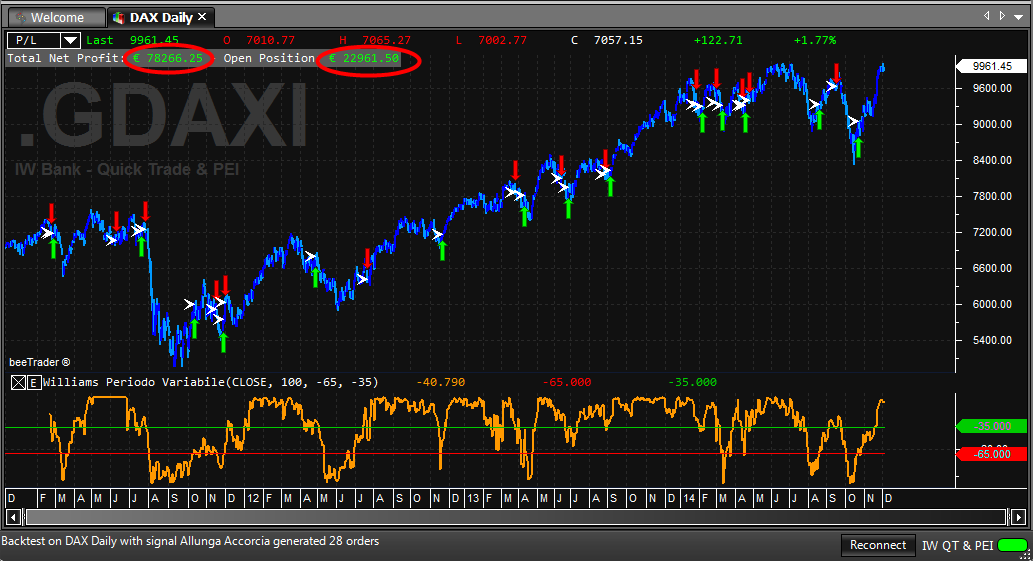The width and height of the screenshot is (1033, 561).
Task: Click the 9961.45 last price label
Action: 992,66
